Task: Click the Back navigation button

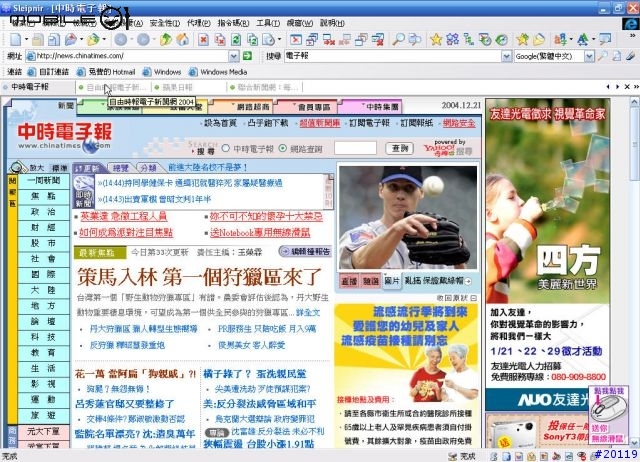Action: click(x=120, y=40)
